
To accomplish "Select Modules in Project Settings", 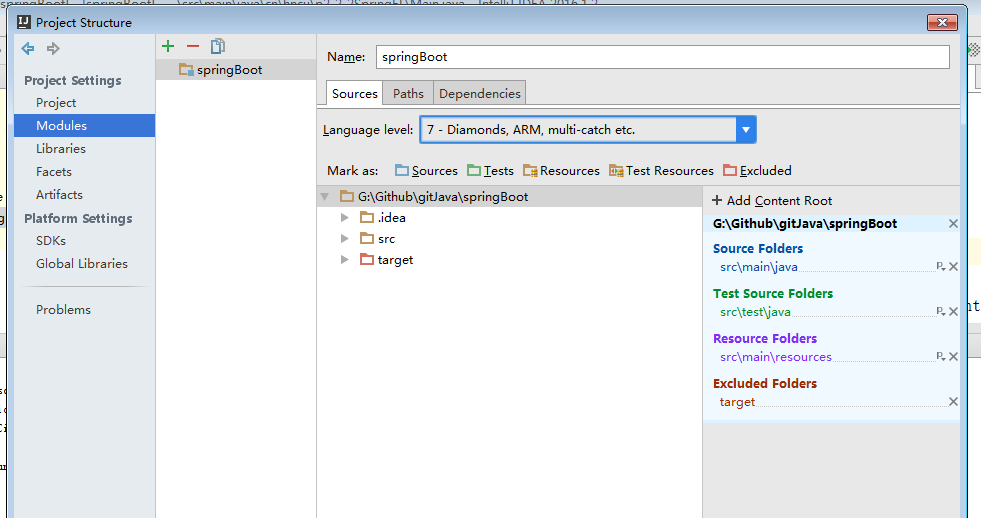I will [84, 125].
